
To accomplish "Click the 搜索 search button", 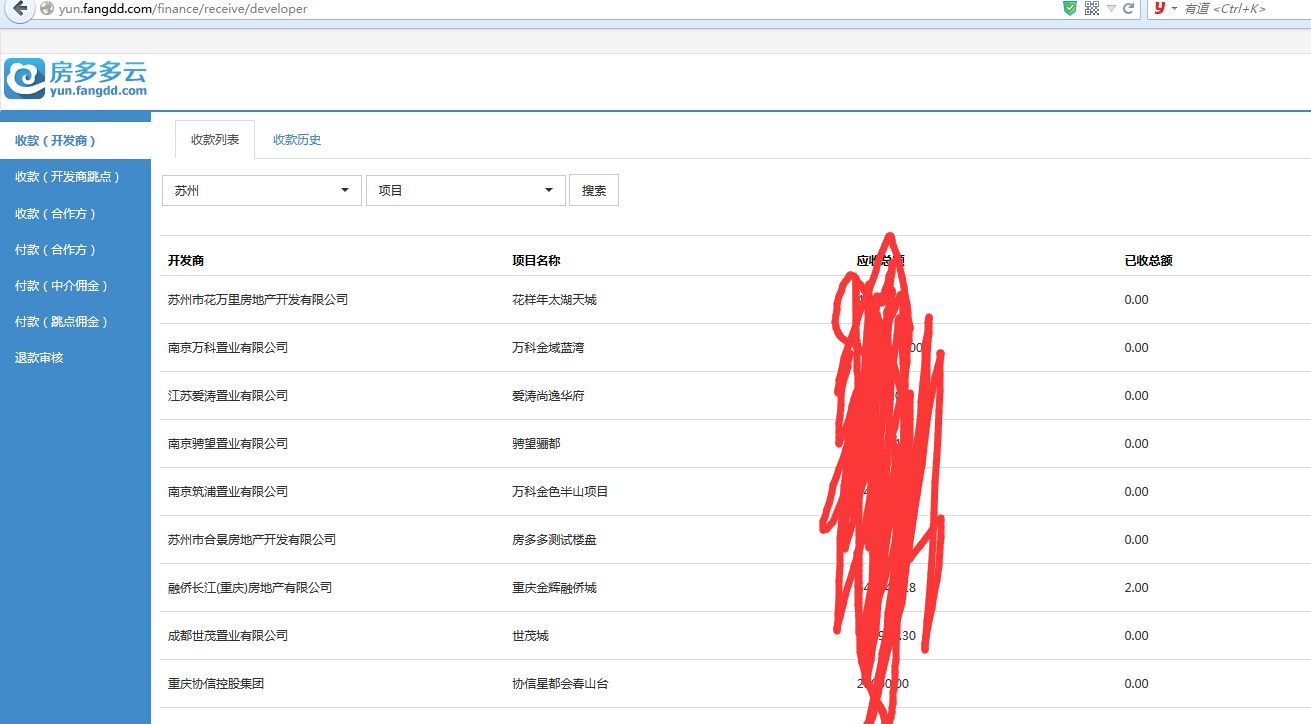I will [x=594, y=190].
